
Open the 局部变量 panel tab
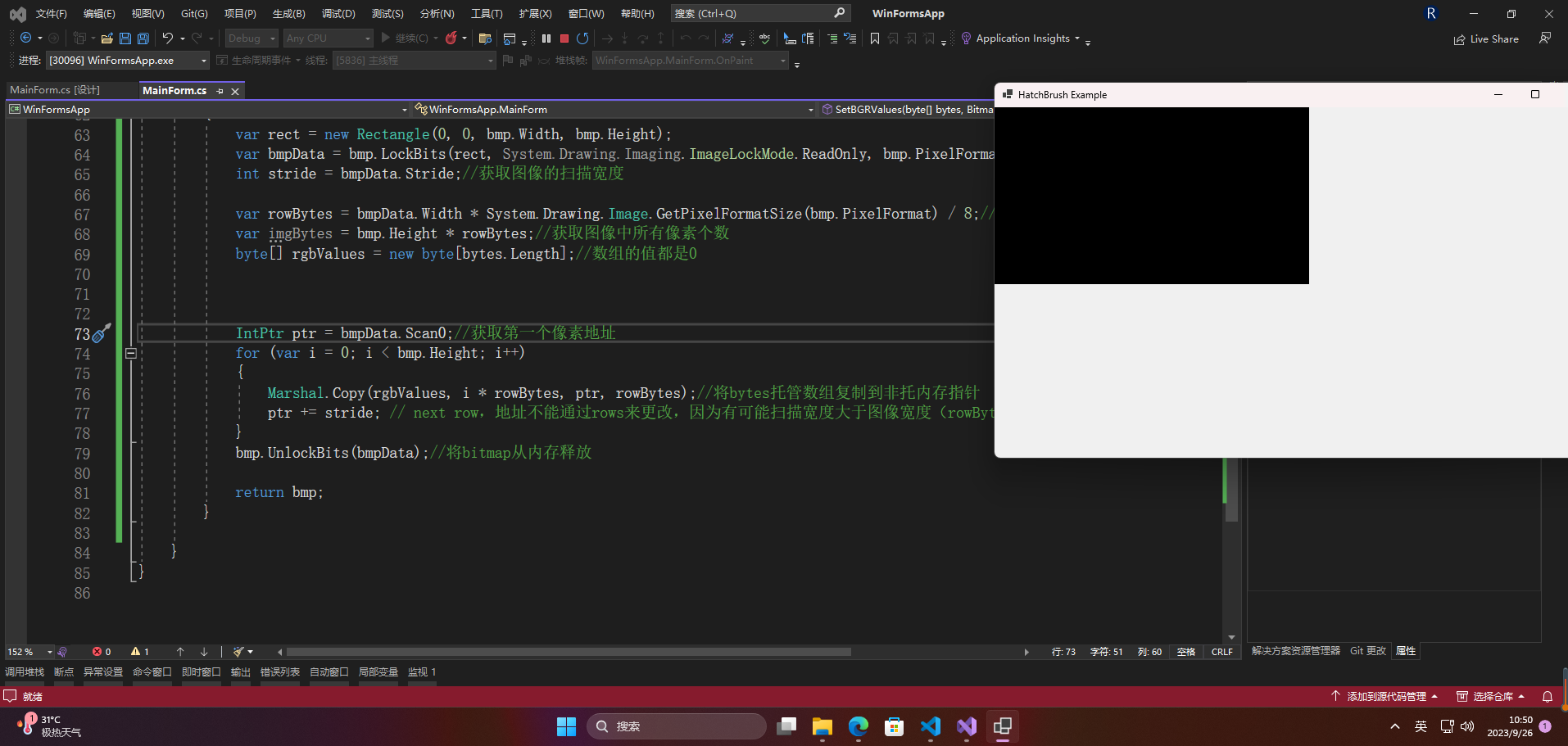tap(378, 672)
